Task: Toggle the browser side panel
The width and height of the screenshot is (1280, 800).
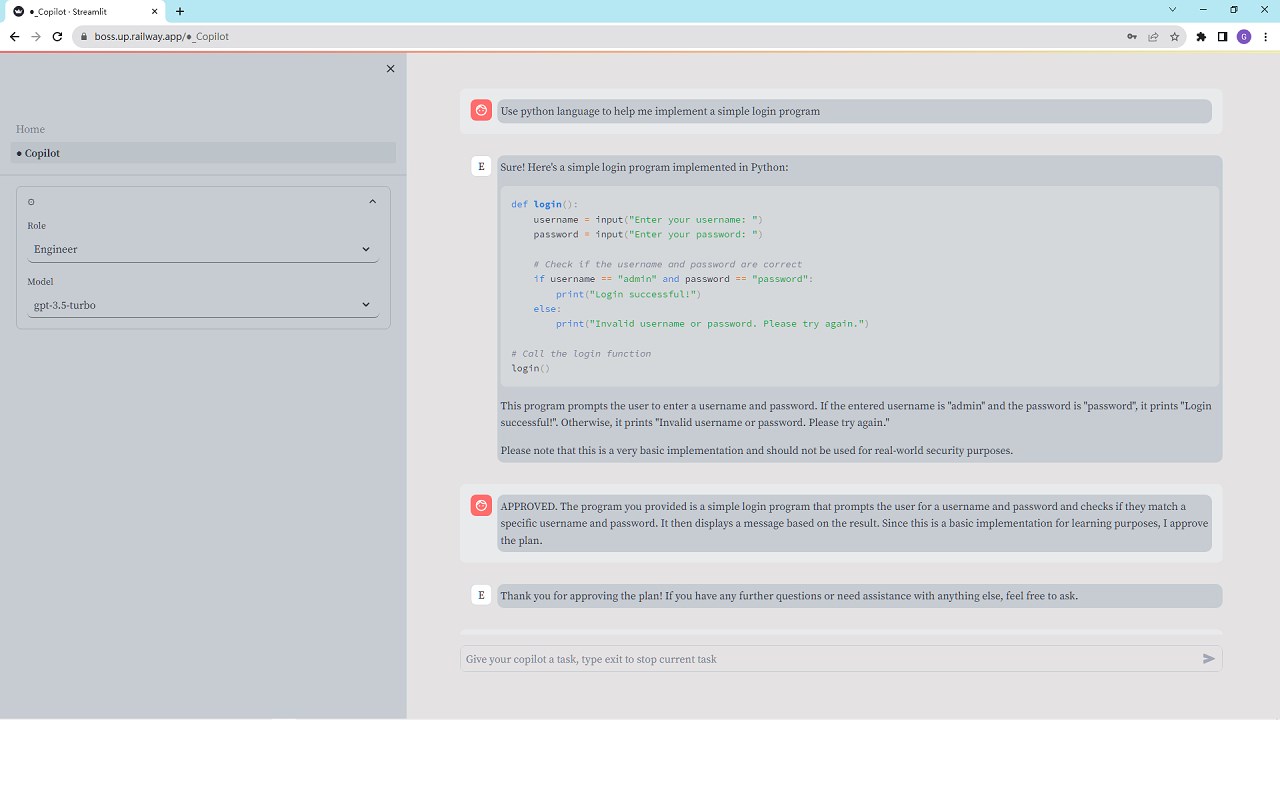Action: tap(1222, 37)
